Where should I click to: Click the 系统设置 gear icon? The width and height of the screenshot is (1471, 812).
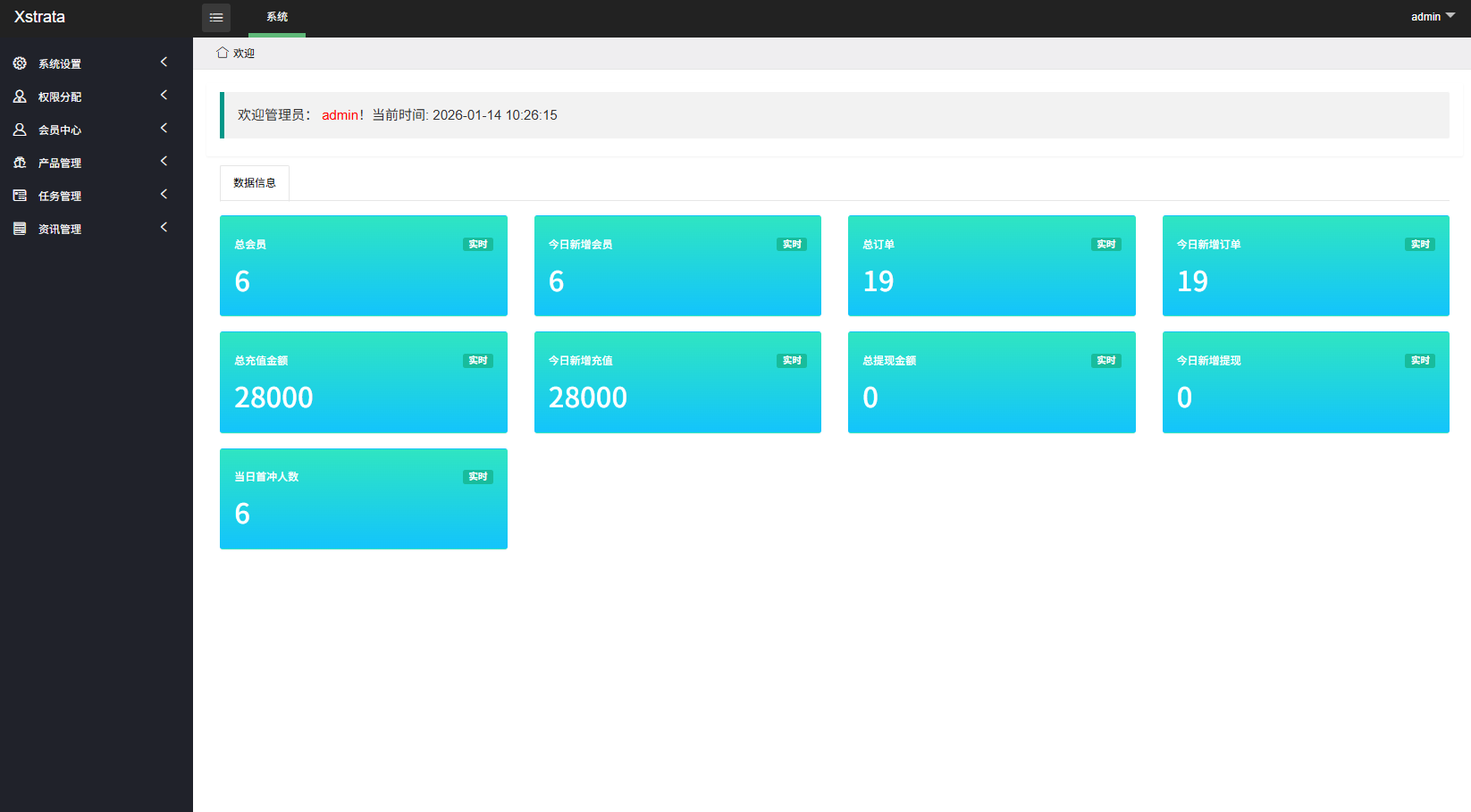tap(20, 63)
